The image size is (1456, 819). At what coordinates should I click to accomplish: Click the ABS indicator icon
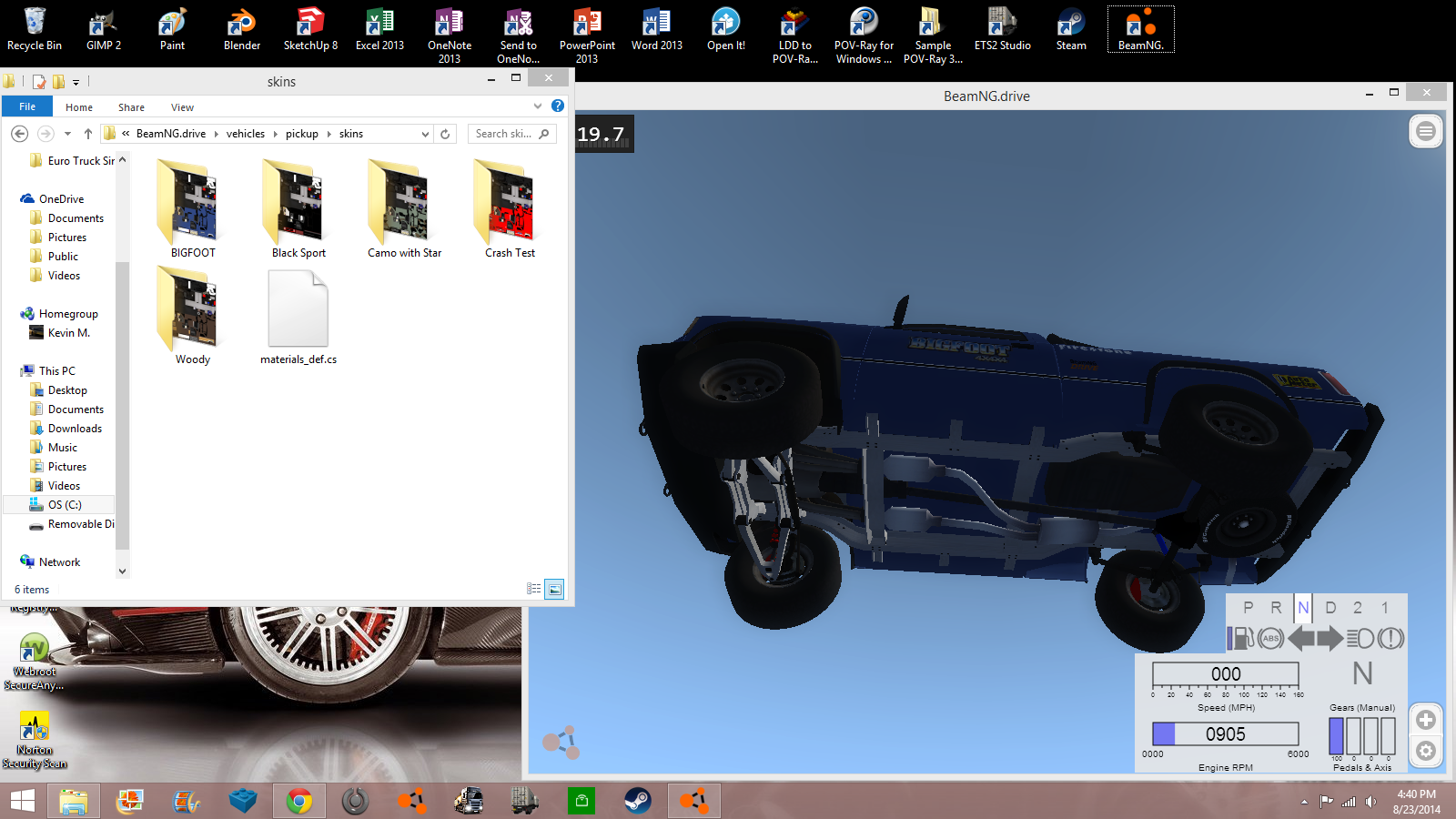coord(1271,638)
